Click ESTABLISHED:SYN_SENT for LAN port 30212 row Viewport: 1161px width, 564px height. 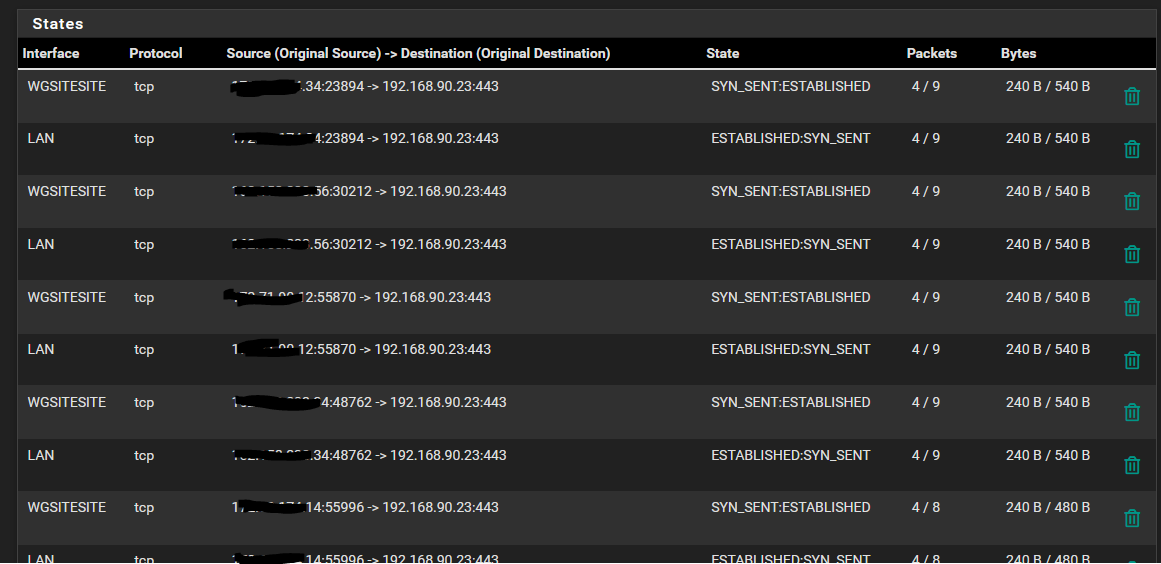pyautogui.click(x=791, y=244)
